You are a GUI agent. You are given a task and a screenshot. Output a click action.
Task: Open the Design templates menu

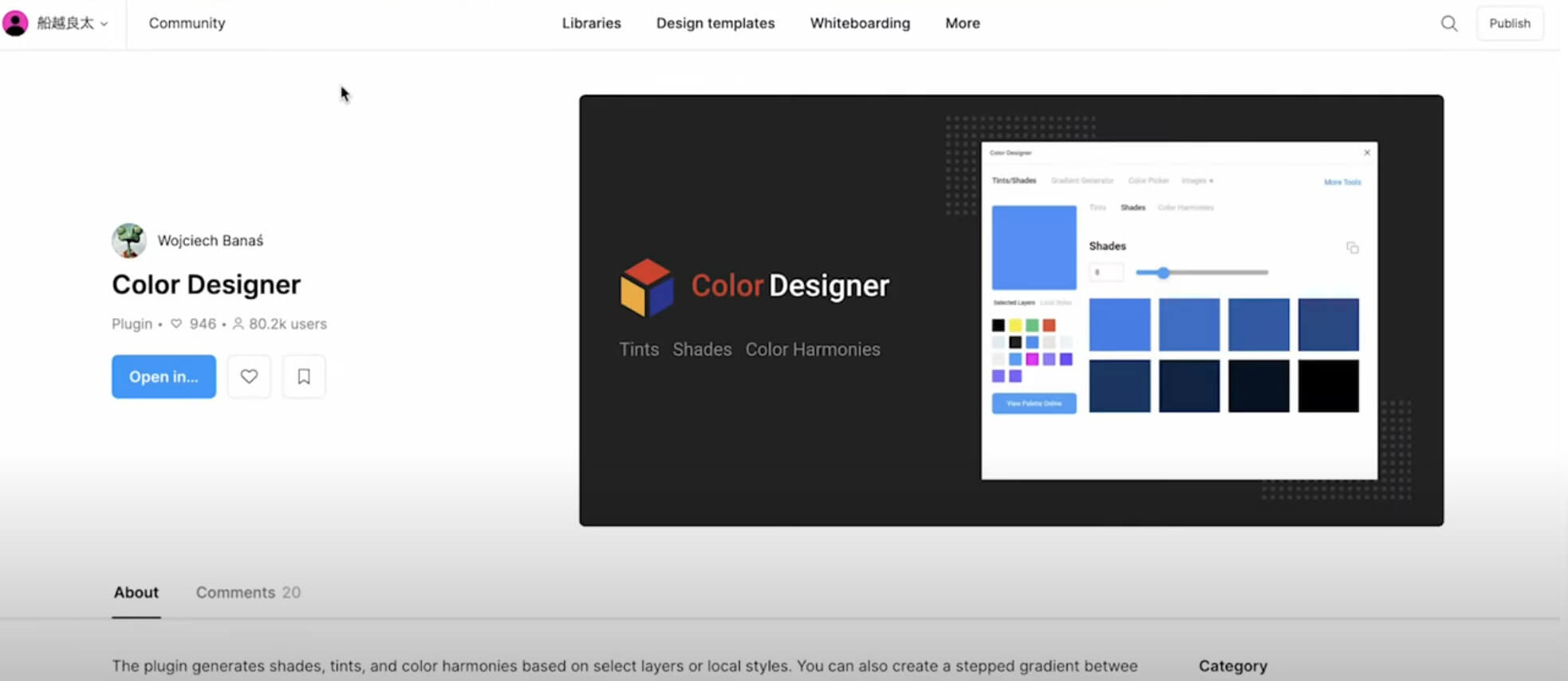click(x=715, y=23)
